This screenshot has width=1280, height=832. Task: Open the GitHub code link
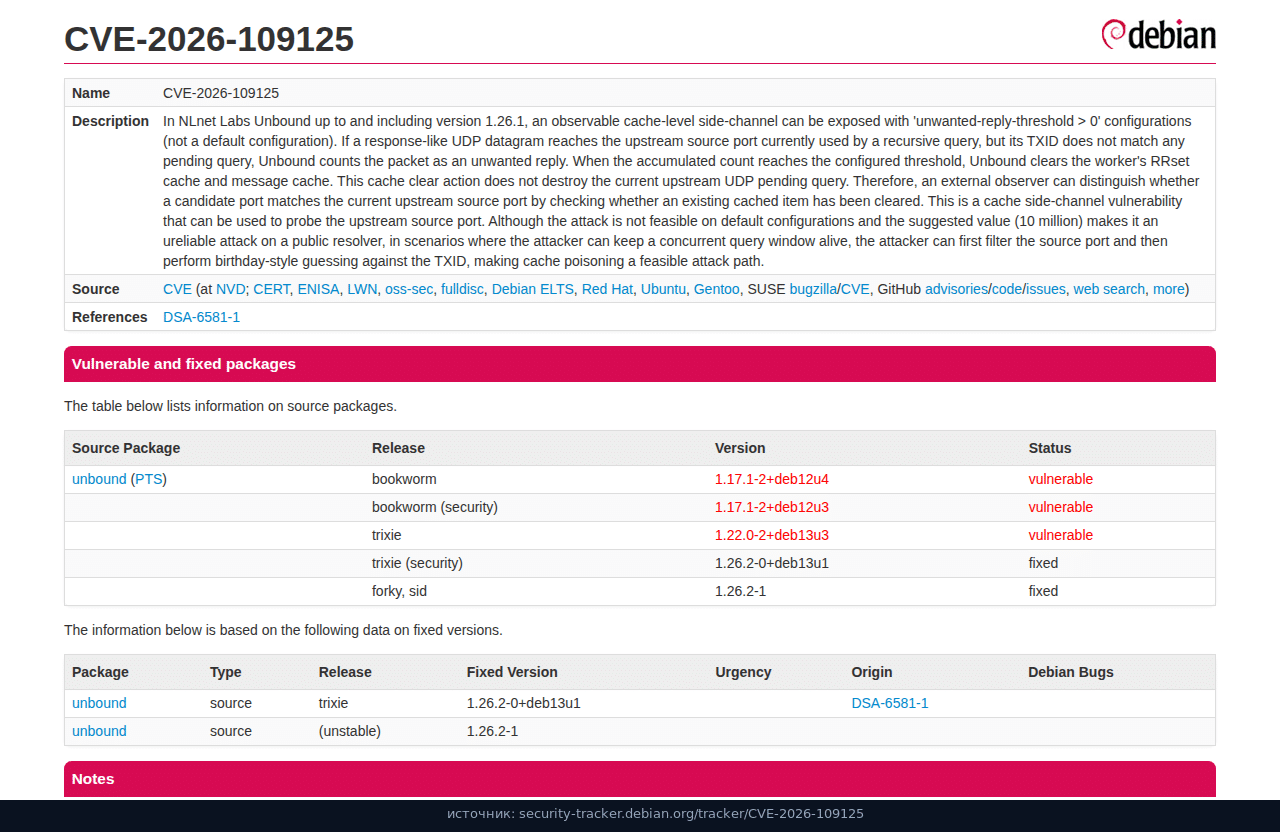coord(1007,289)
